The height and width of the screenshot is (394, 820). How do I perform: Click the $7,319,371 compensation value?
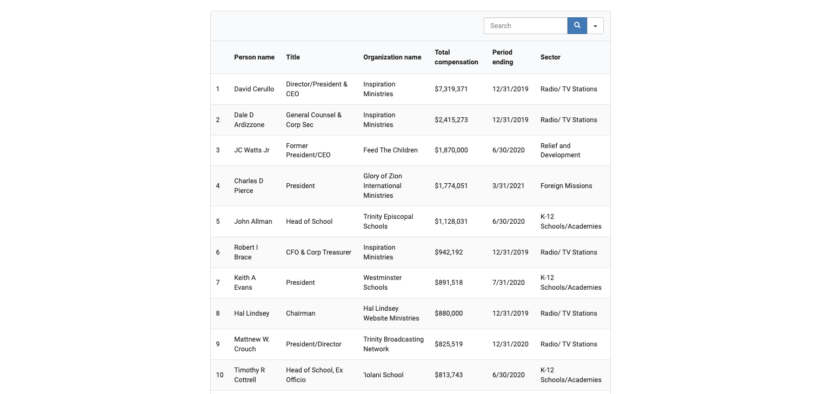[x=451, y=89]
